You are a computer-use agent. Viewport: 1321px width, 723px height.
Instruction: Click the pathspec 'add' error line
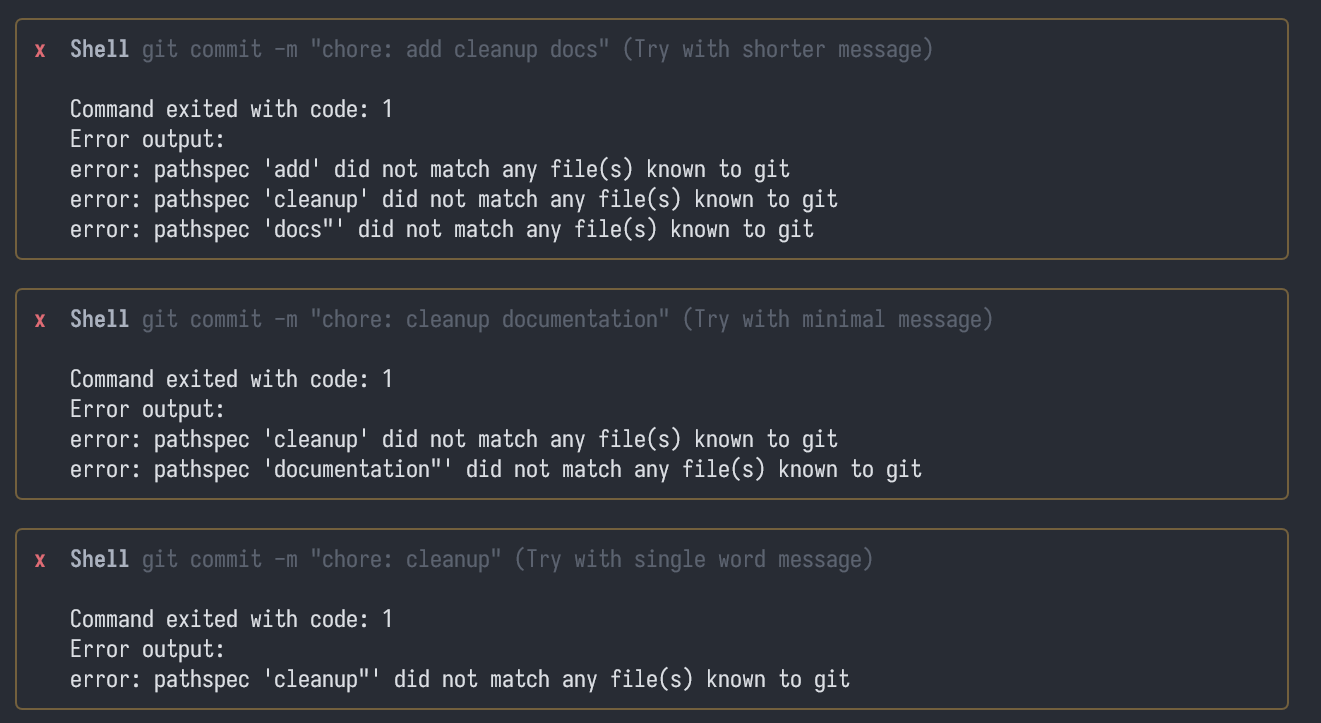[430, 169]
